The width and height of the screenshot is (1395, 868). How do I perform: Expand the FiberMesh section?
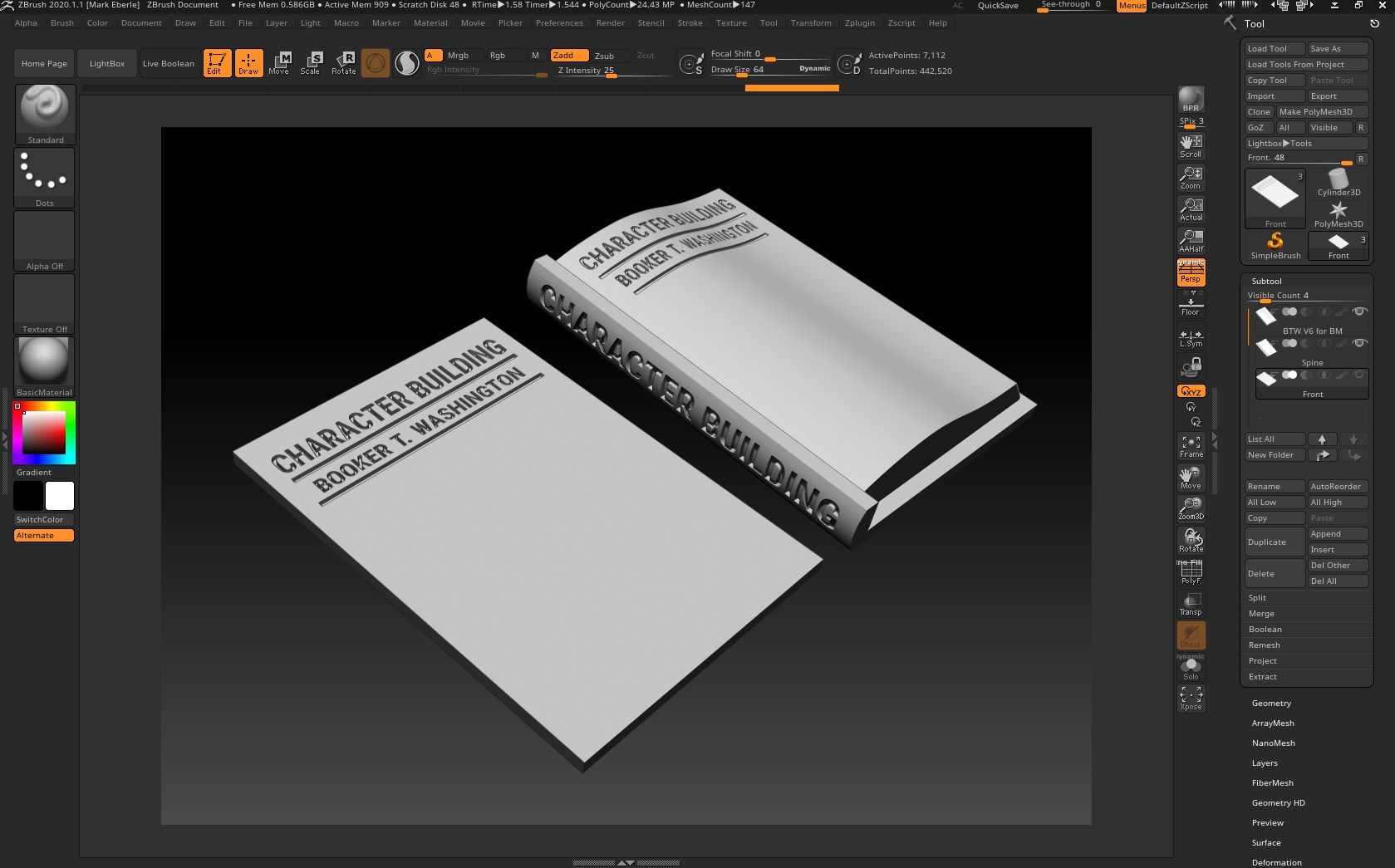1272,783
